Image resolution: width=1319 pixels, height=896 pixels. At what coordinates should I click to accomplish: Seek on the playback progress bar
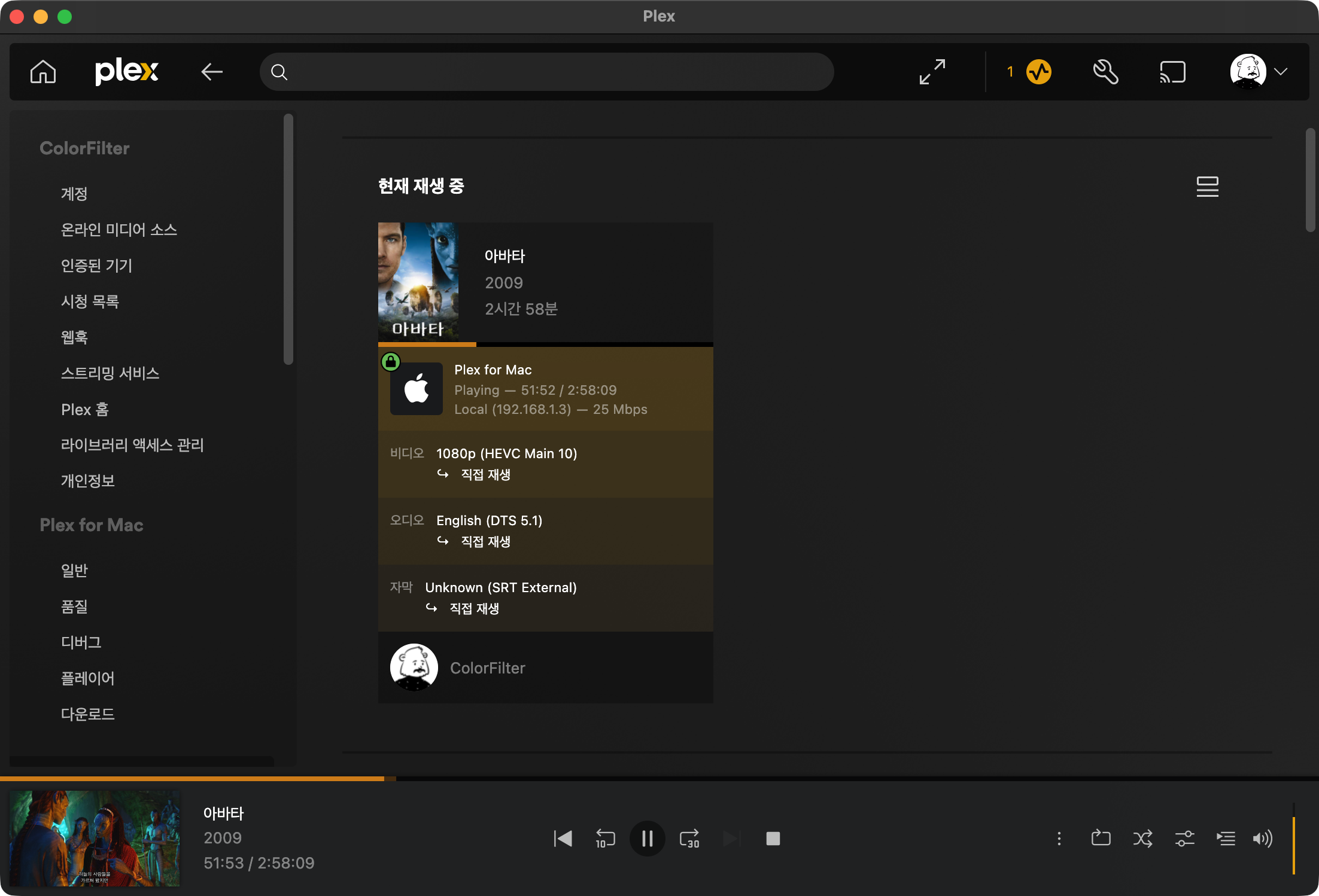(658, 779)
